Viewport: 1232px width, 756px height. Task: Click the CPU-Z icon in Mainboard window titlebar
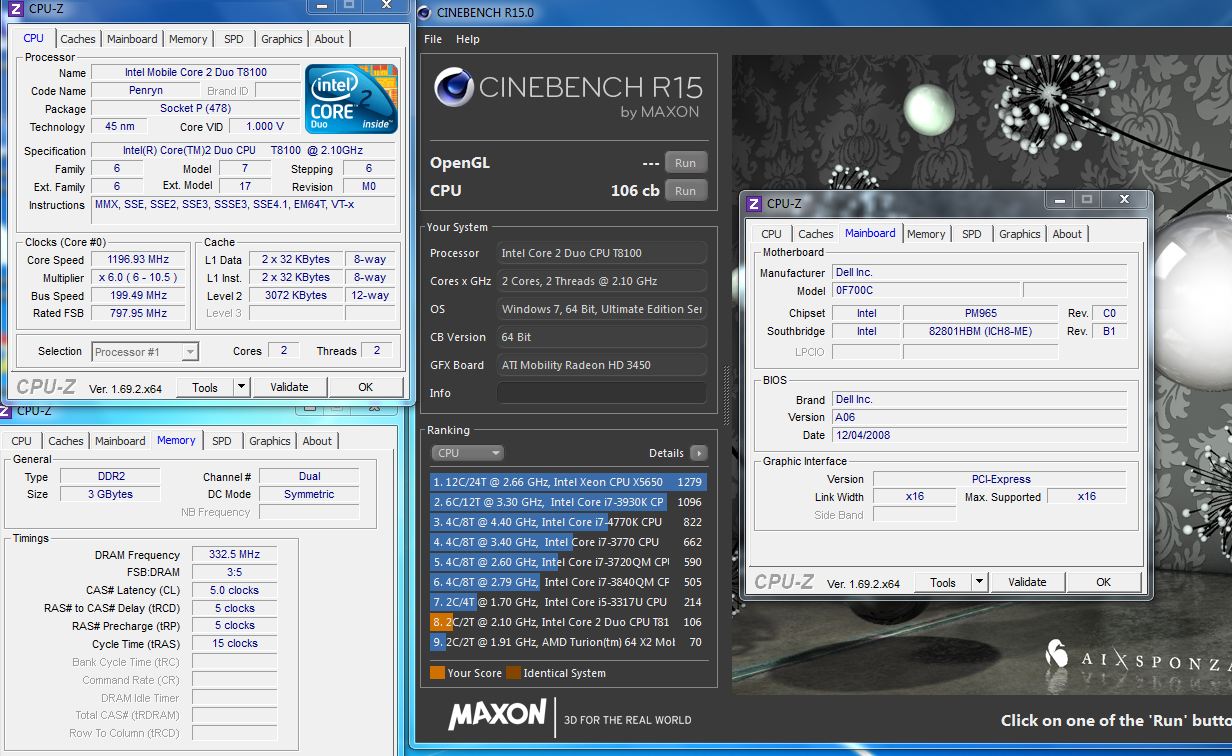[x=755, y=203]
